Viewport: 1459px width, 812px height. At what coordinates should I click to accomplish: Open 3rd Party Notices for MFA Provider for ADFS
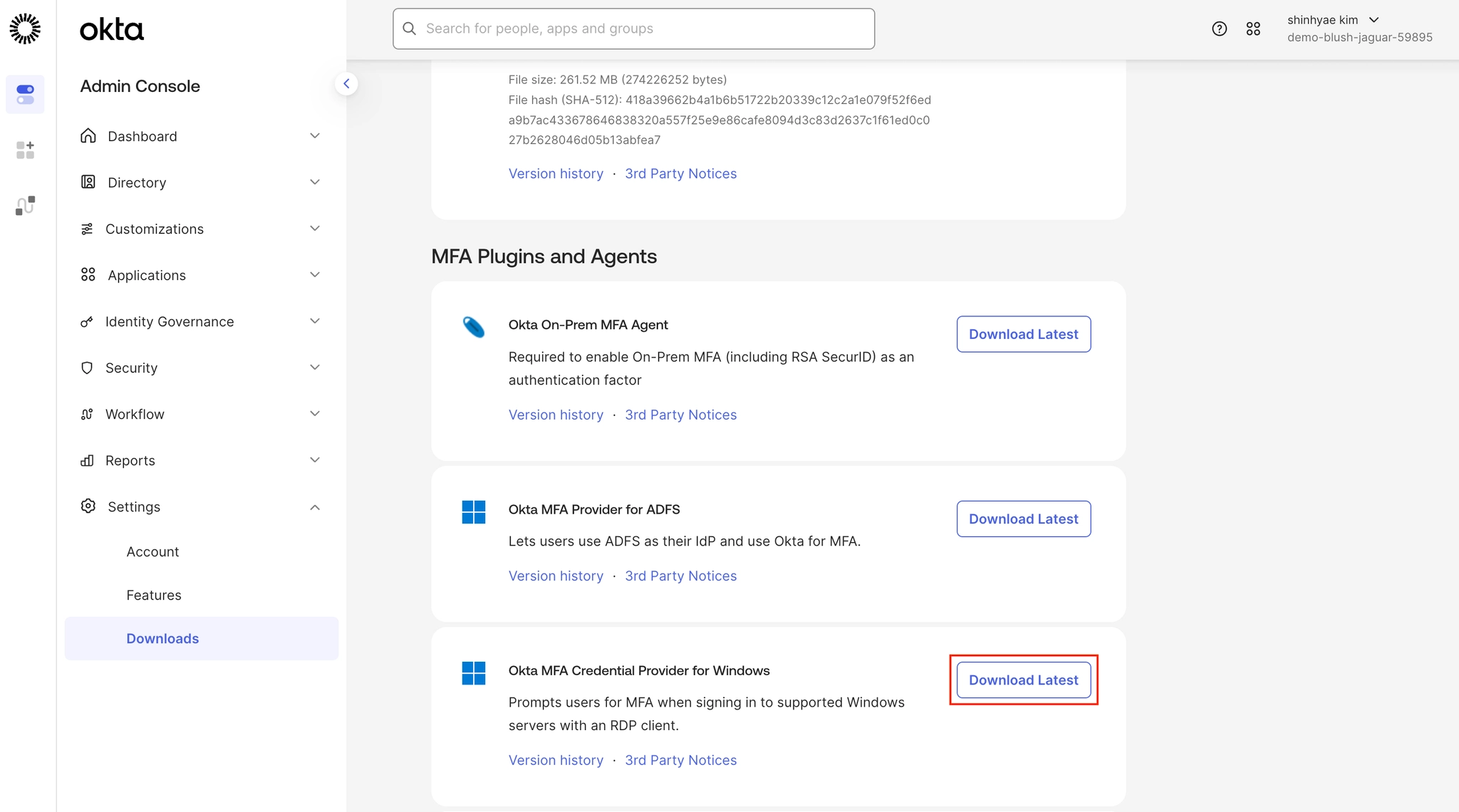[681, 576]
